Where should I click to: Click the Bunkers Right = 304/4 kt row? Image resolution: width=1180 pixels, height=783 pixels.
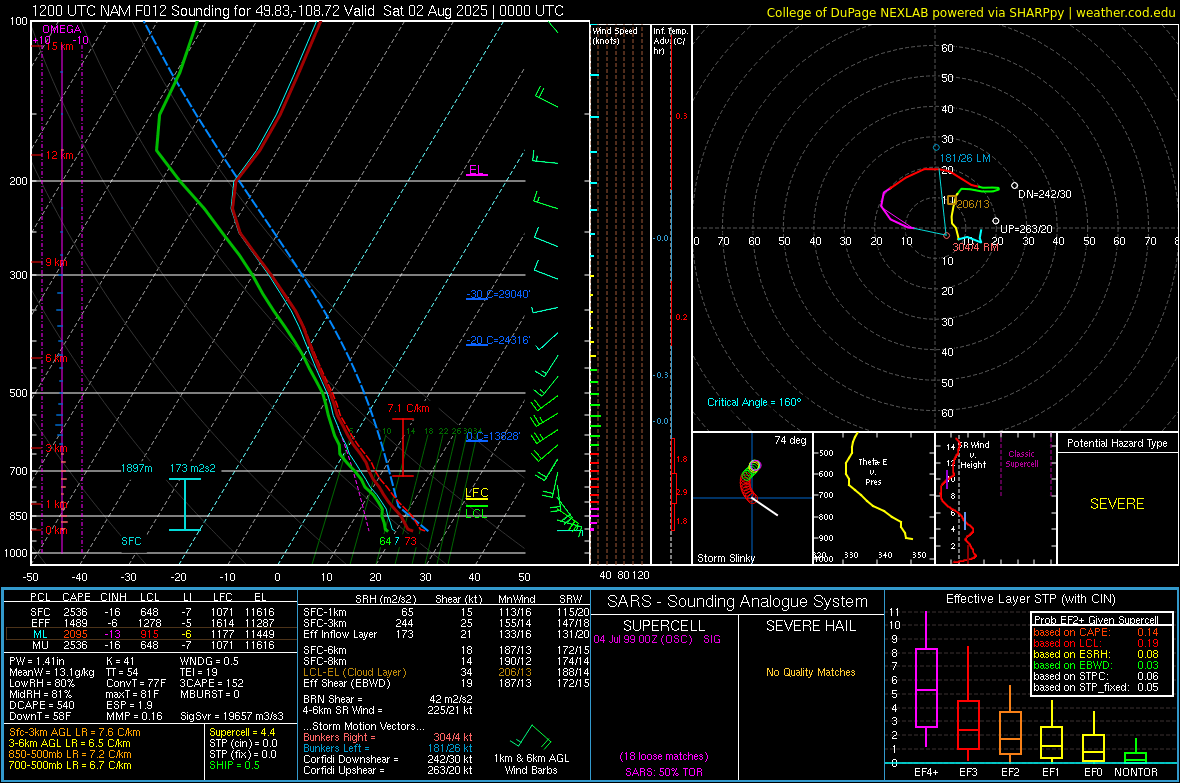click(x=388, y=737)
